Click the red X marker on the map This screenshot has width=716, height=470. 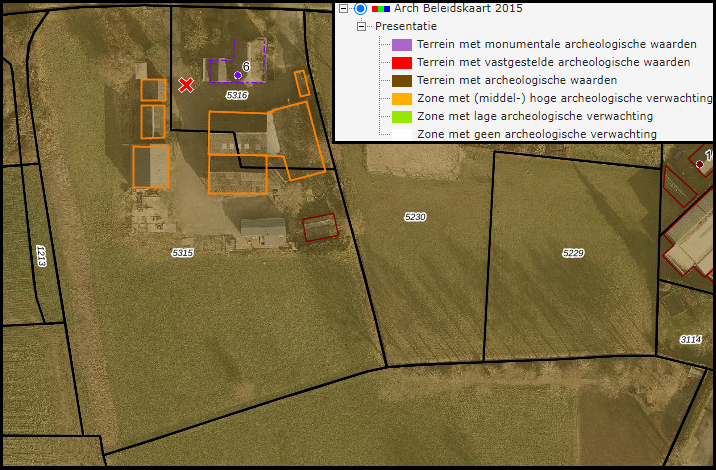pos(186,85)
